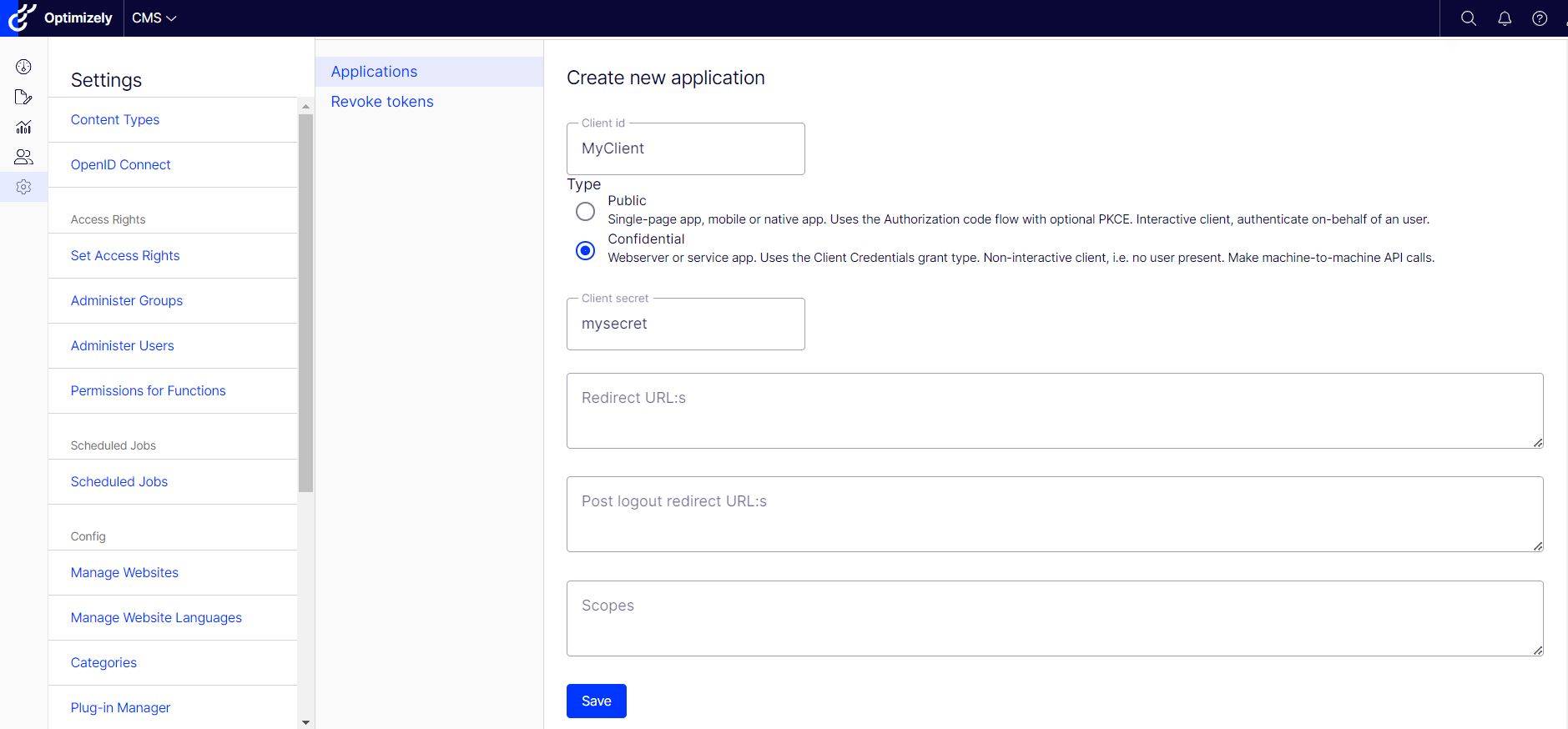The width and height of the screenshot is (1568, 729).
Task: Select the Applications tab
Action: click(374, 72)
